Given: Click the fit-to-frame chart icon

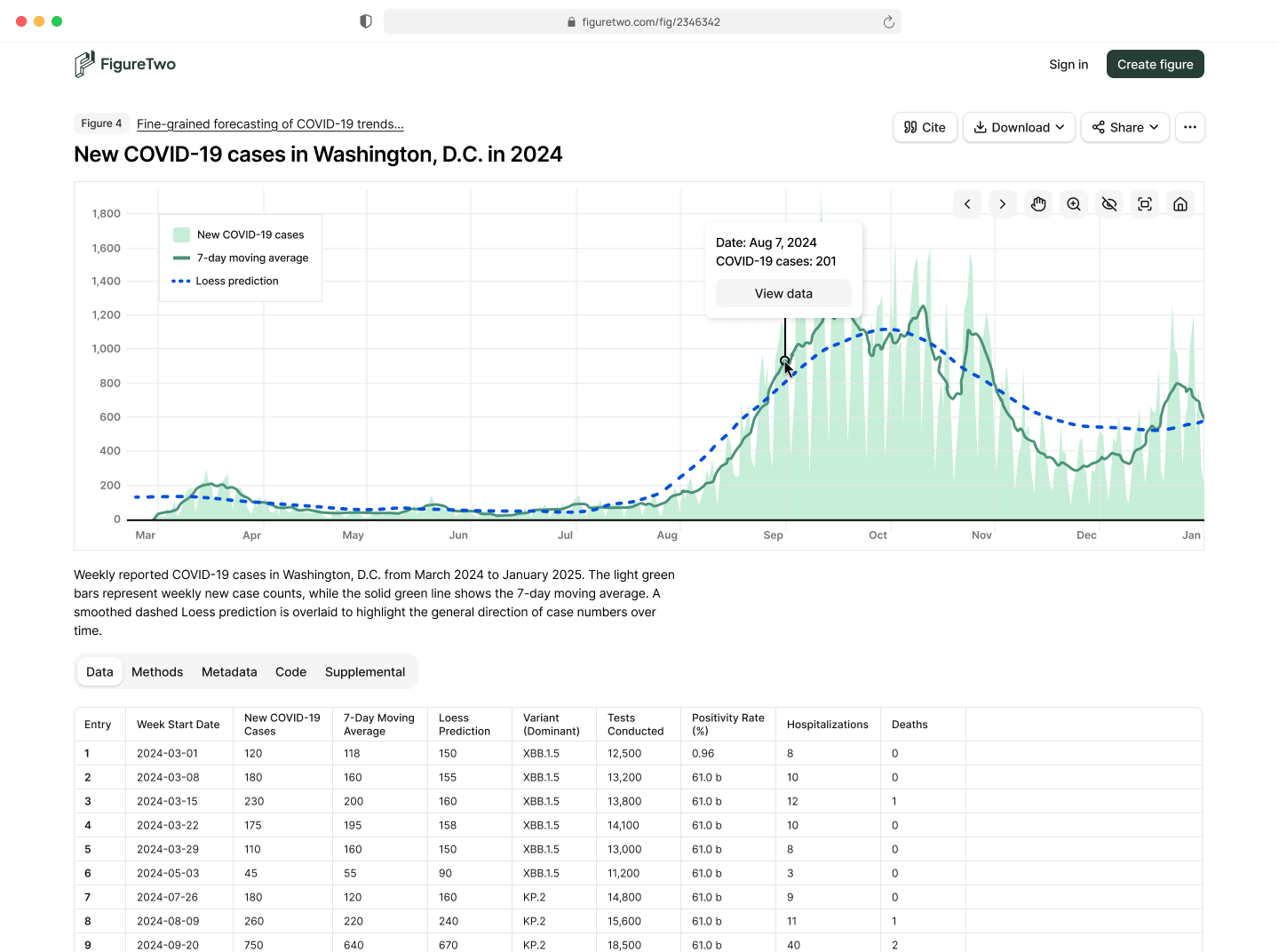Looking at the screenshot, I should click(x=1145, y=204).
